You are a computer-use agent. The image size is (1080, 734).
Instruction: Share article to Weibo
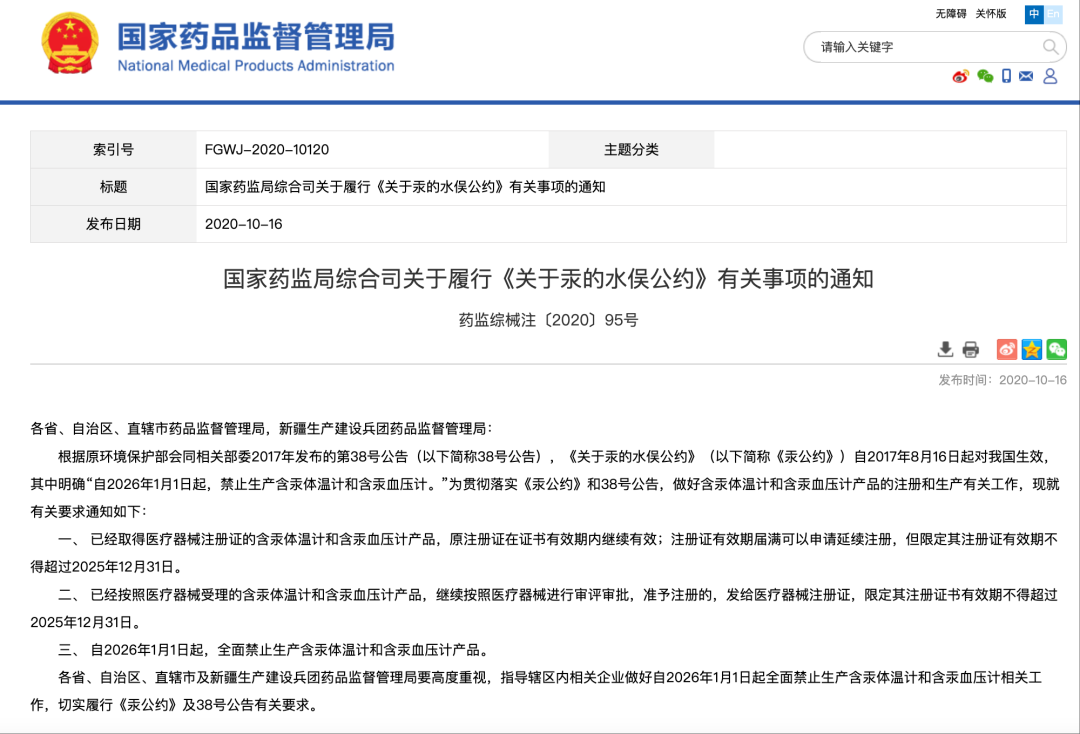1007,349
